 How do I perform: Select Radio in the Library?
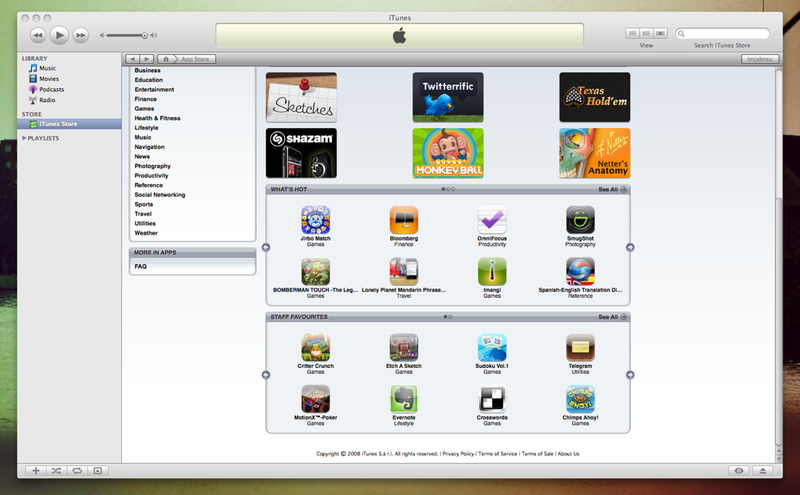pyautogui.click(x=47, y=101)
